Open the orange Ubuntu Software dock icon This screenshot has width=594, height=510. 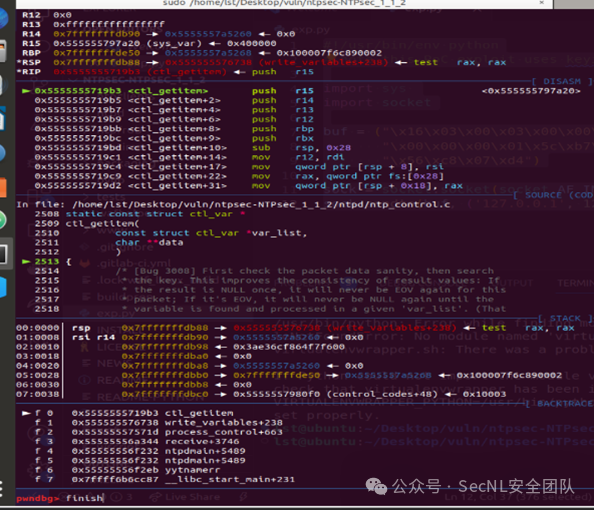(x=3, y=187)
